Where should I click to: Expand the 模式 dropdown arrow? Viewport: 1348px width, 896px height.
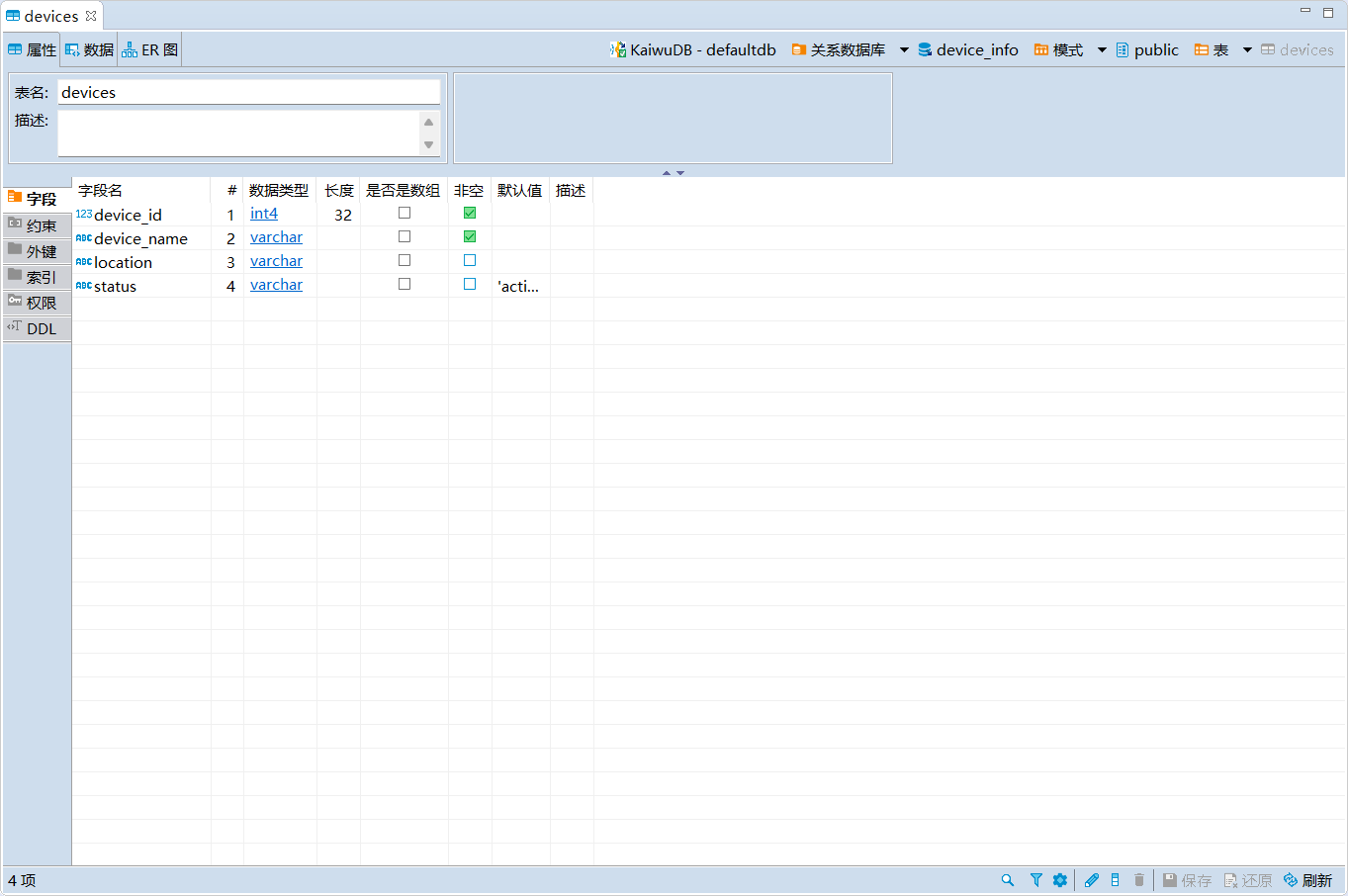pyautogui.click(x=1102, y=49)
